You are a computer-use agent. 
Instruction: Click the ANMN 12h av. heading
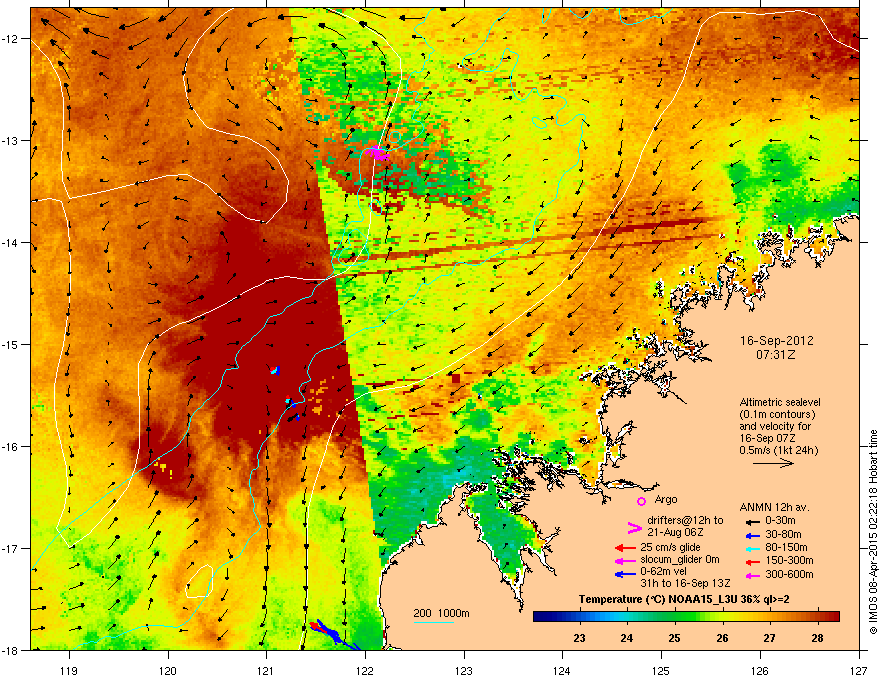tap(774, 507)
